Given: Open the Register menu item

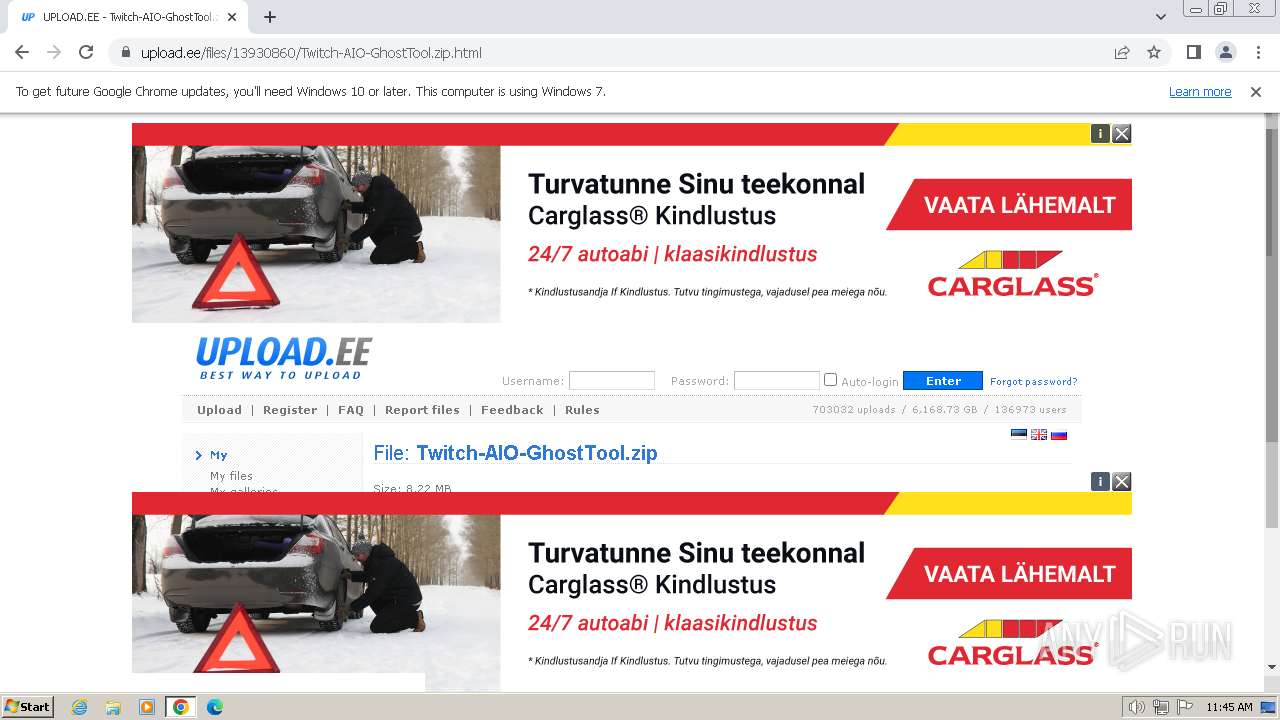Looking at the screenshot, I should click(x=290, y=410).
